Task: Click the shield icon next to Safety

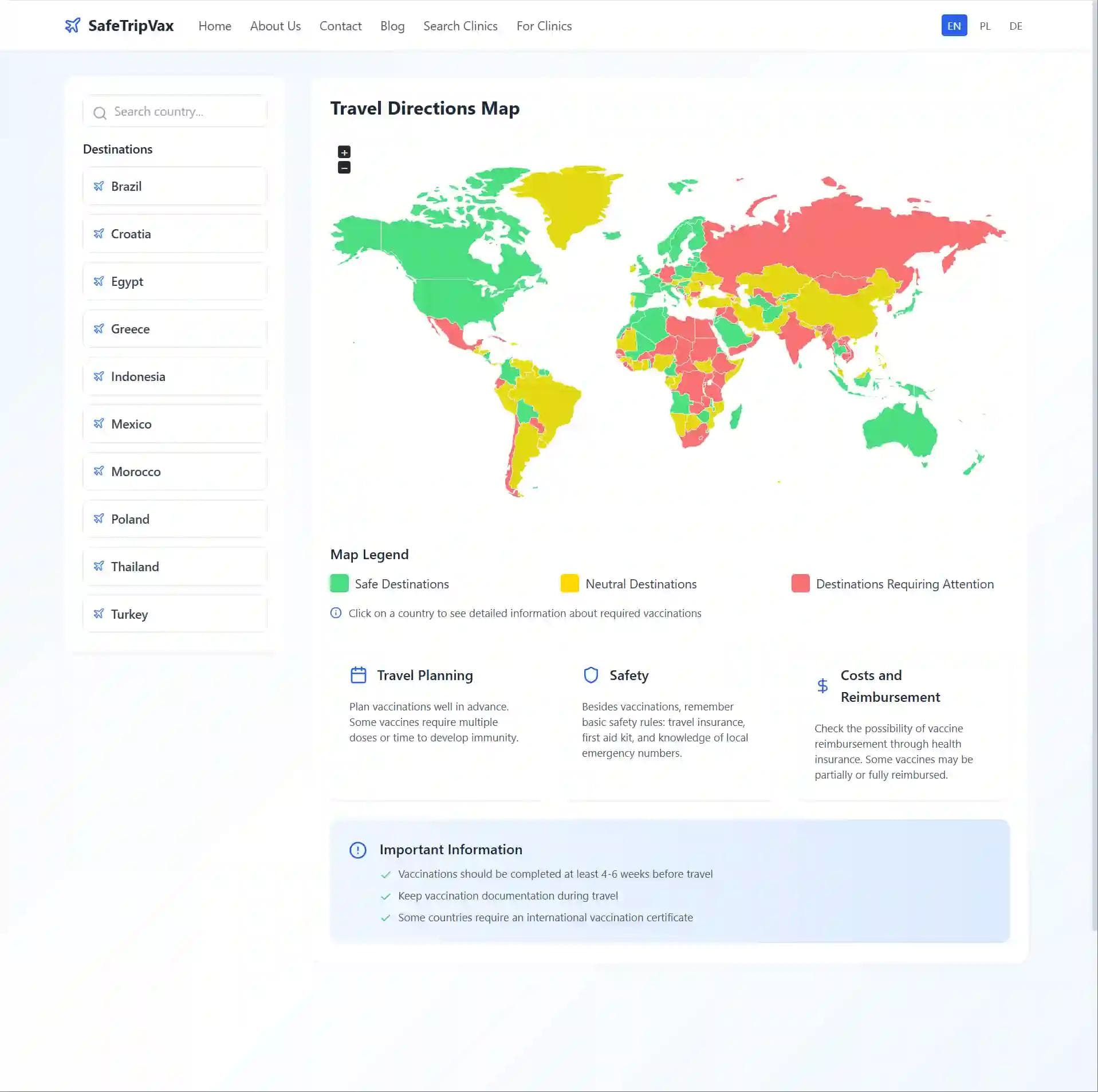Action: point(591,675)
